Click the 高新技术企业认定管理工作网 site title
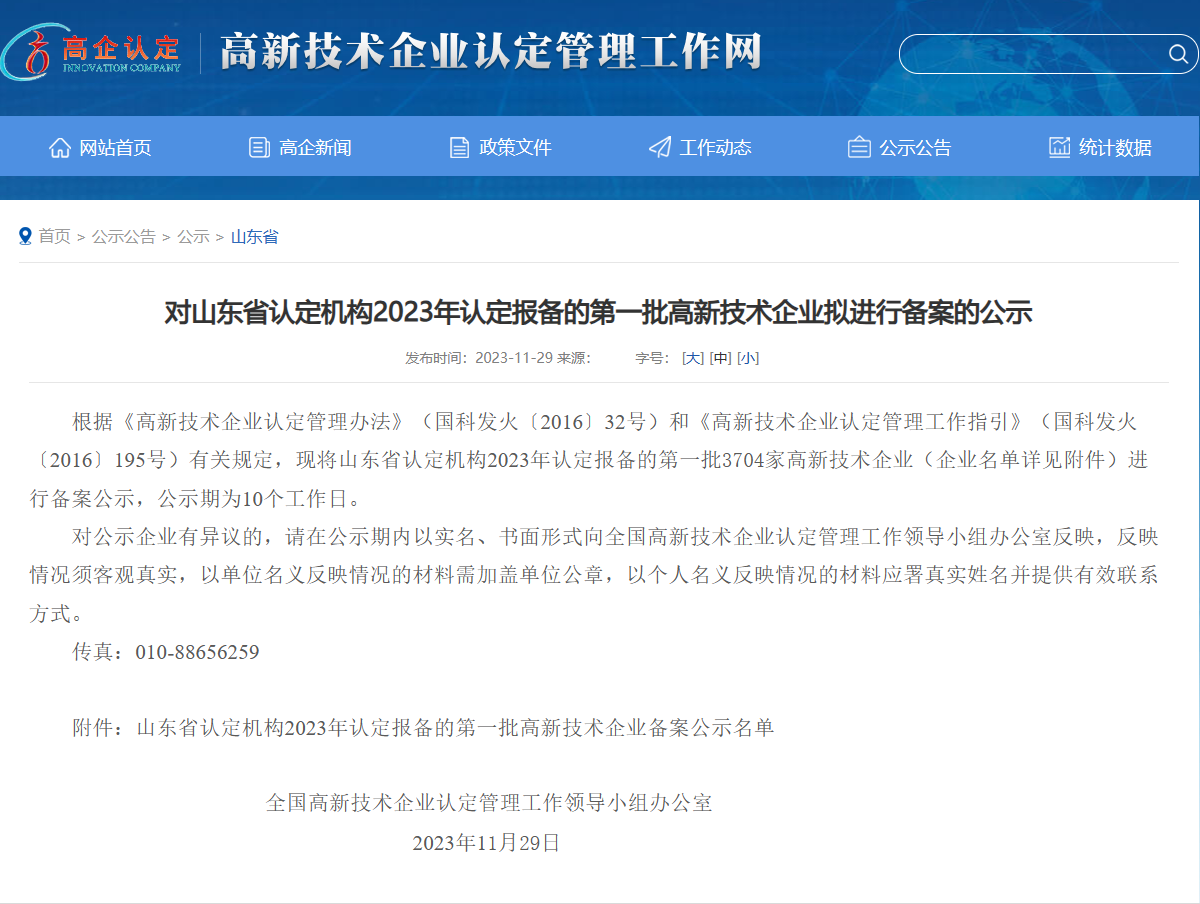 pyautogui.click(x=490, y=52)
